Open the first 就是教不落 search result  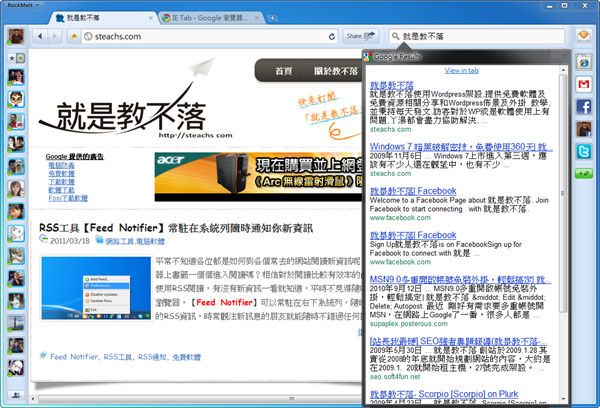click(392, 85)
